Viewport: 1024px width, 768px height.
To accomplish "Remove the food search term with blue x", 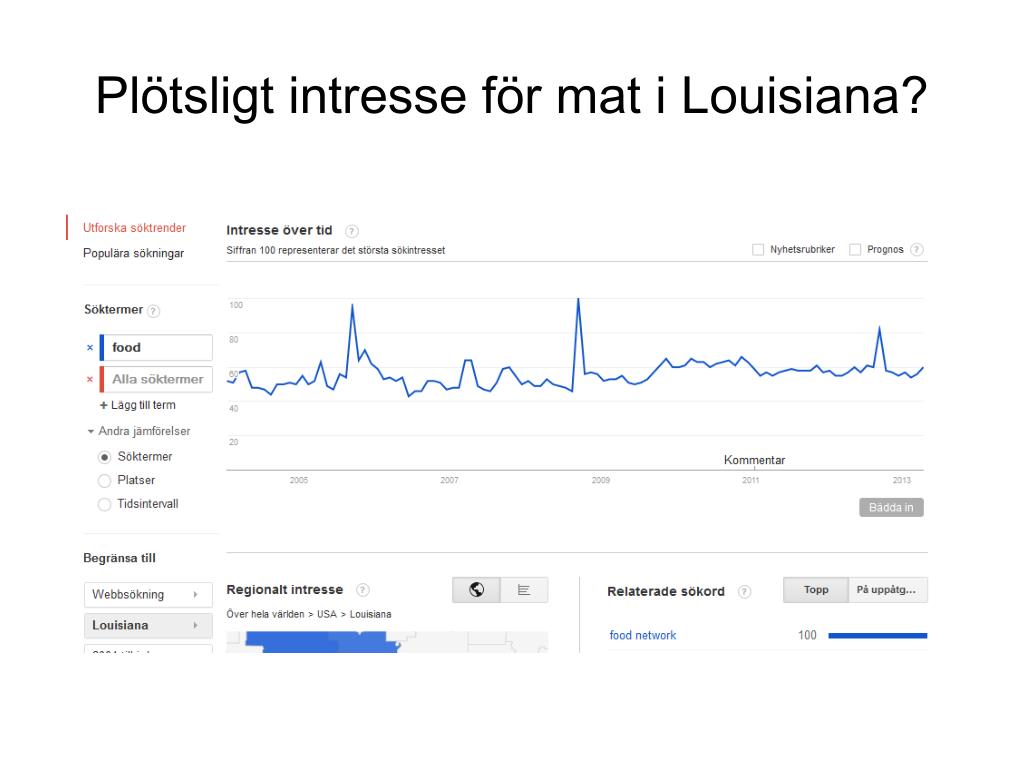I will tap(90, 348).
